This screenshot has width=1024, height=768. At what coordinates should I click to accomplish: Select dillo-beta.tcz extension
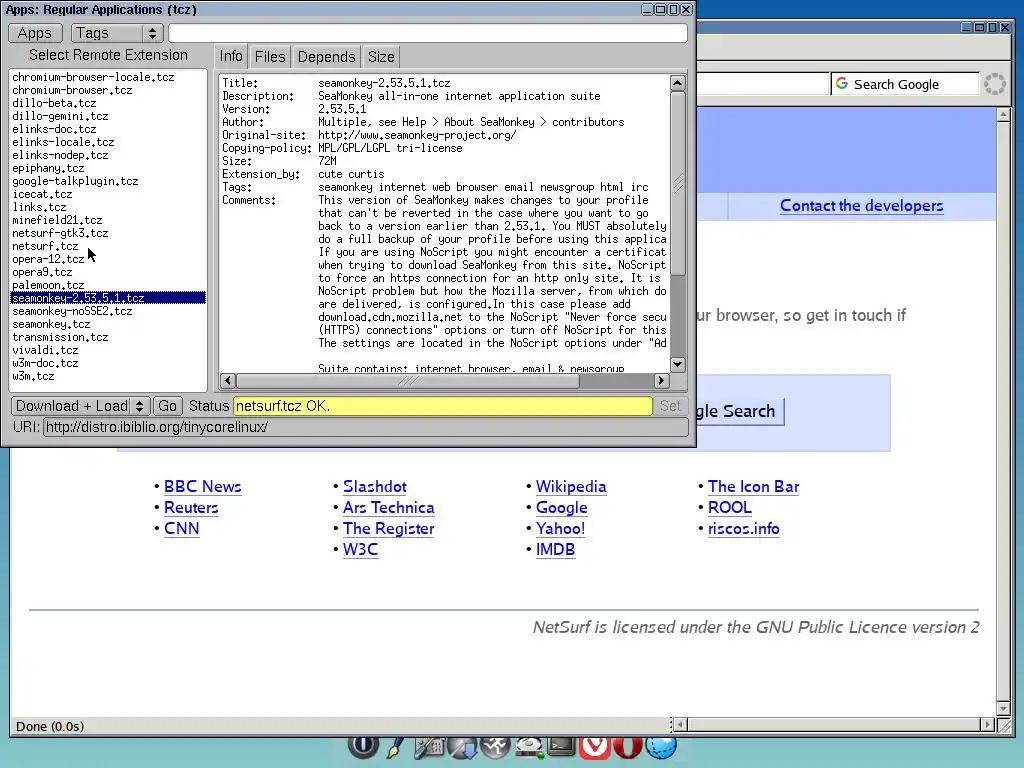[108, 103]
